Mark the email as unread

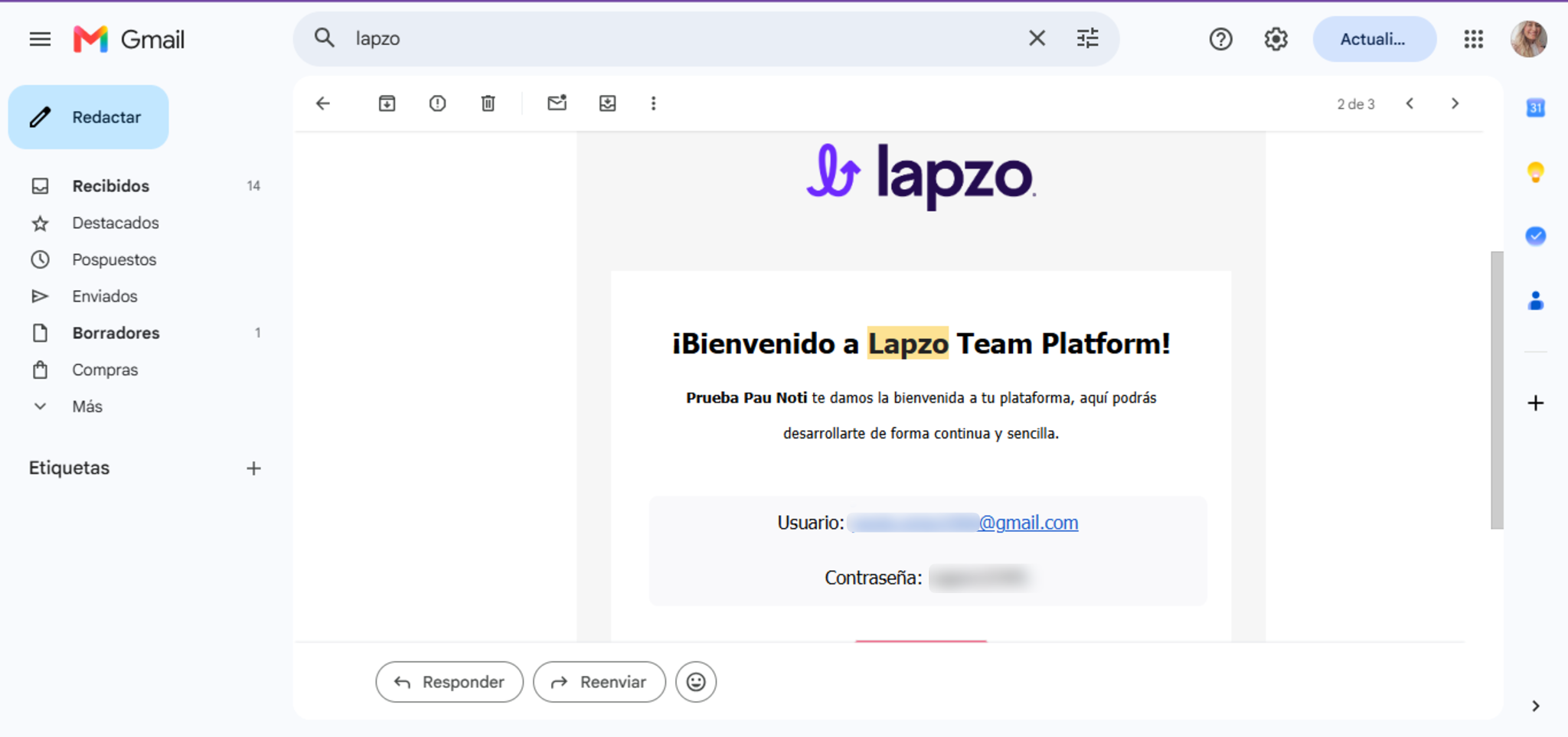pos(557,103)
